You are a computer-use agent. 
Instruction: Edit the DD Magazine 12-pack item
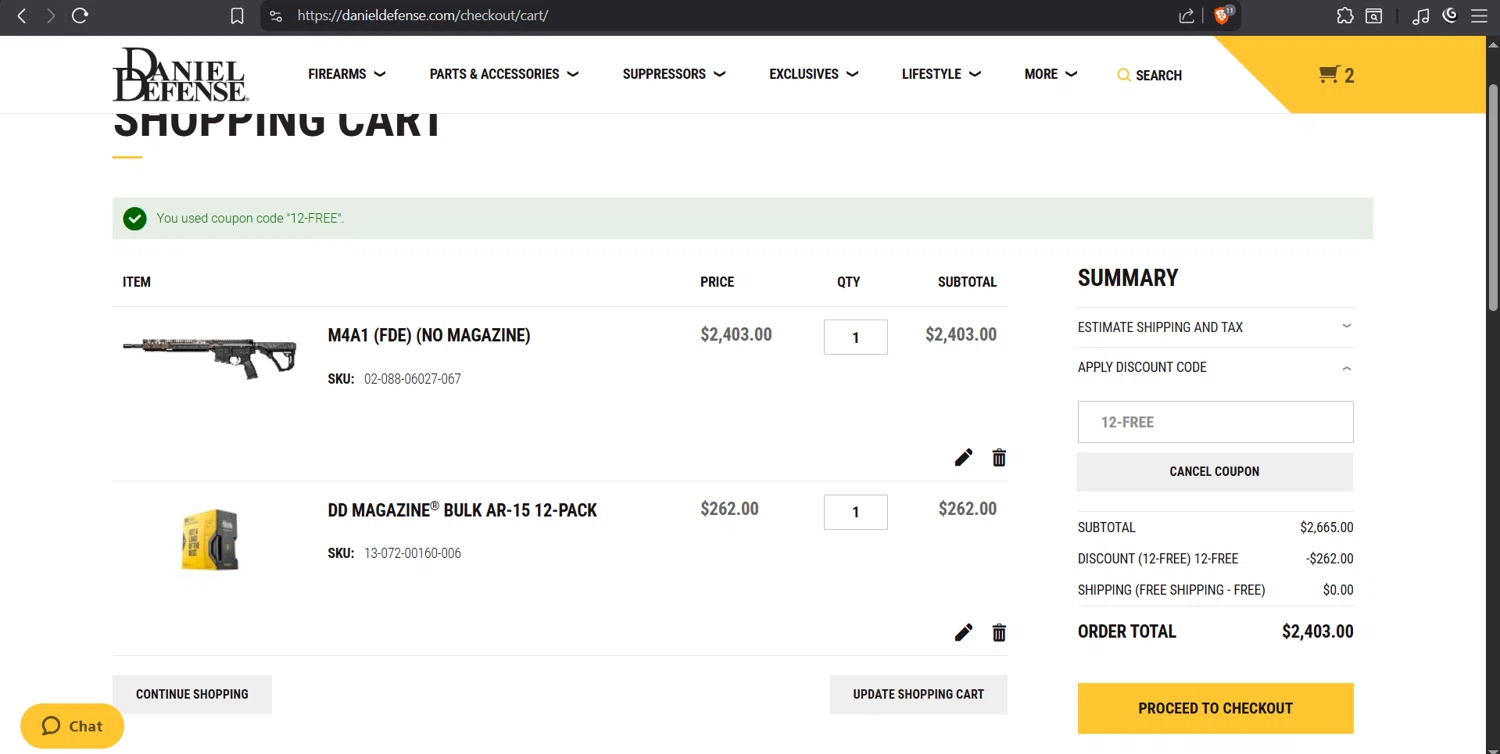(x=963, y=633)
